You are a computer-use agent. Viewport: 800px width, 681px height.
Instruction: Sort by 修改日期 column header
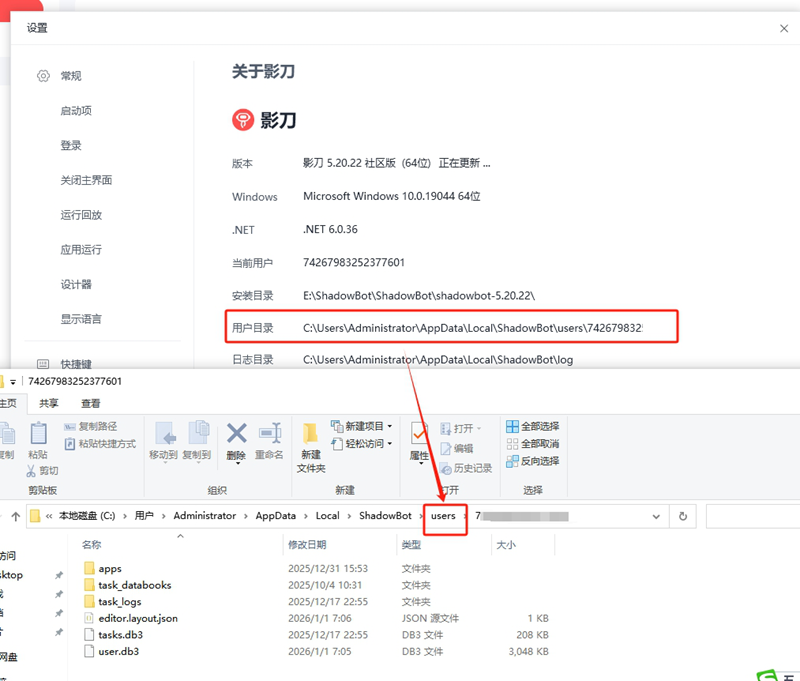click(307, 545)
